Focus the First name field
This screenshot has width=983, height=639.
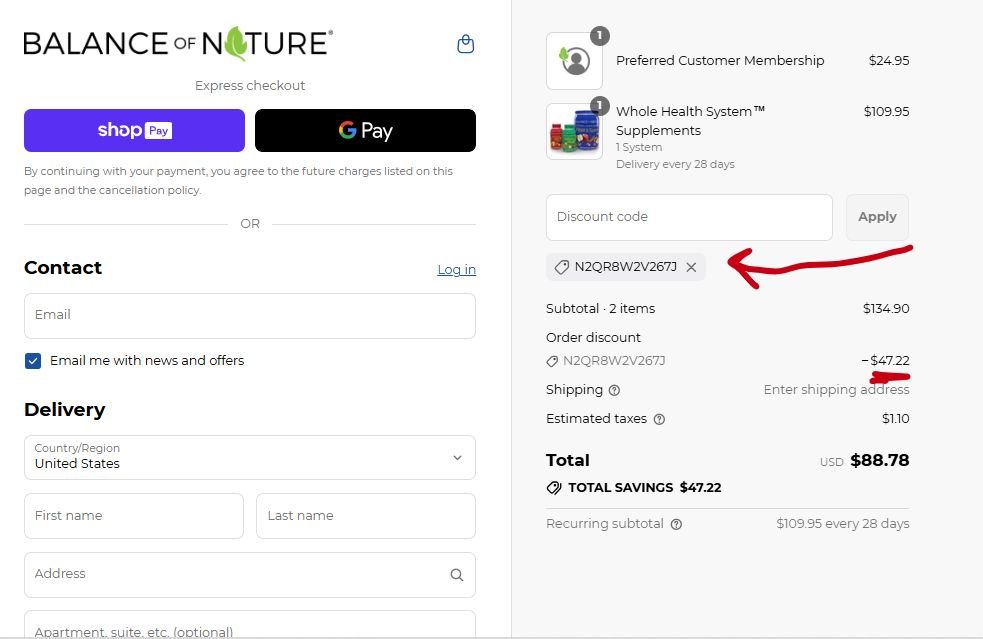click(x=134, y=515)
